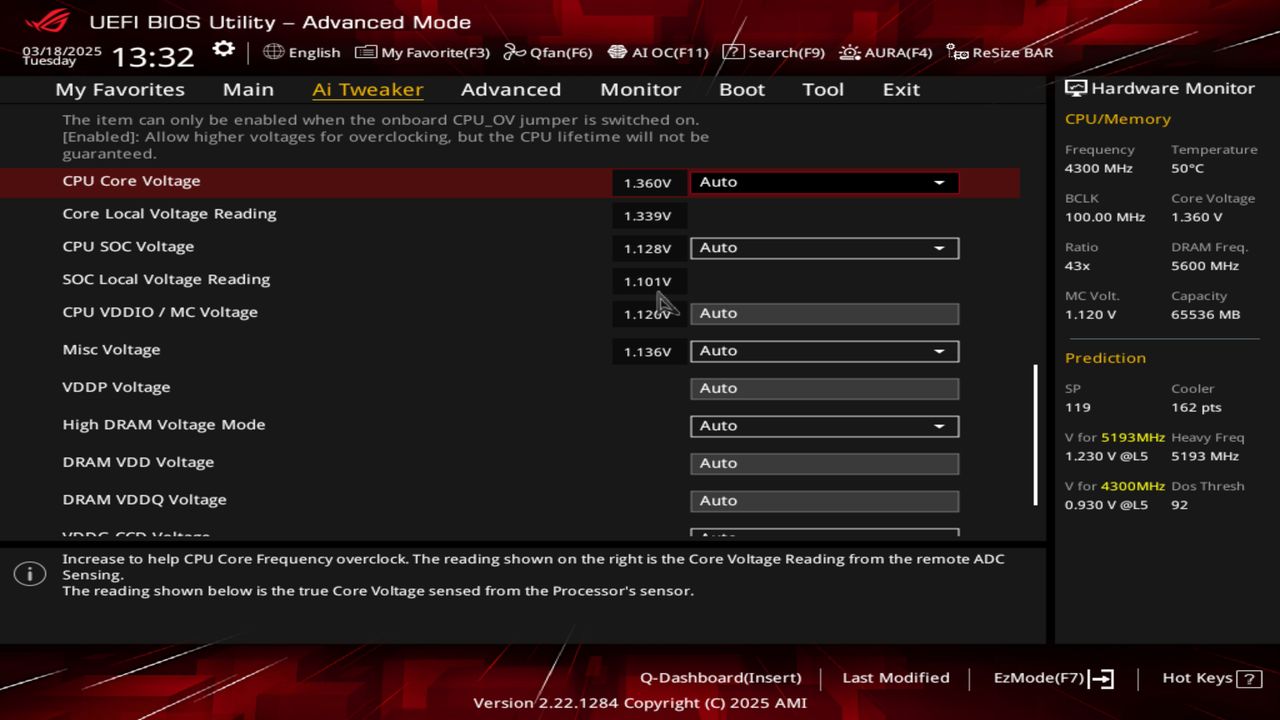Screen dimensions: 1280x720
Task: Select CPU Core Voltage row label
Action: 131,181
